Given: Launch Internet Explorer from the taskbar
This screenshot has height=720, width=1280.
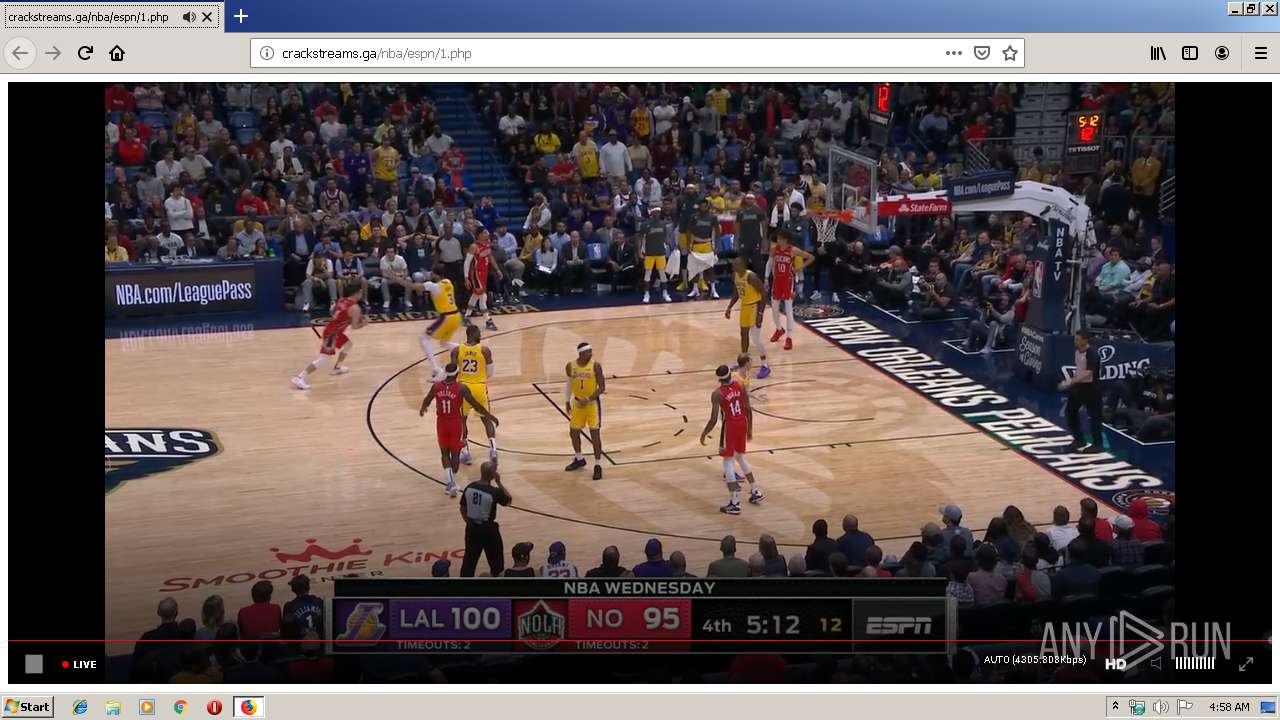Looking at the screenshot, I should (x=80, y=707).
